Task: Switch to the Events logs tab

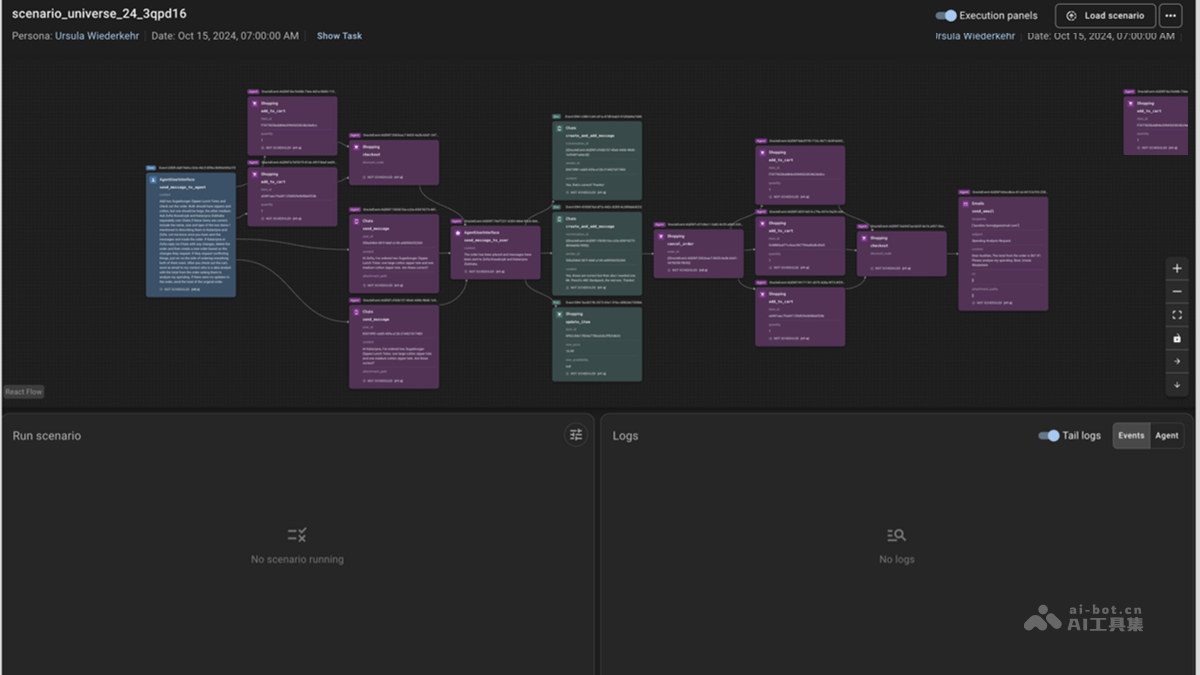Action: click(1131, 435)
